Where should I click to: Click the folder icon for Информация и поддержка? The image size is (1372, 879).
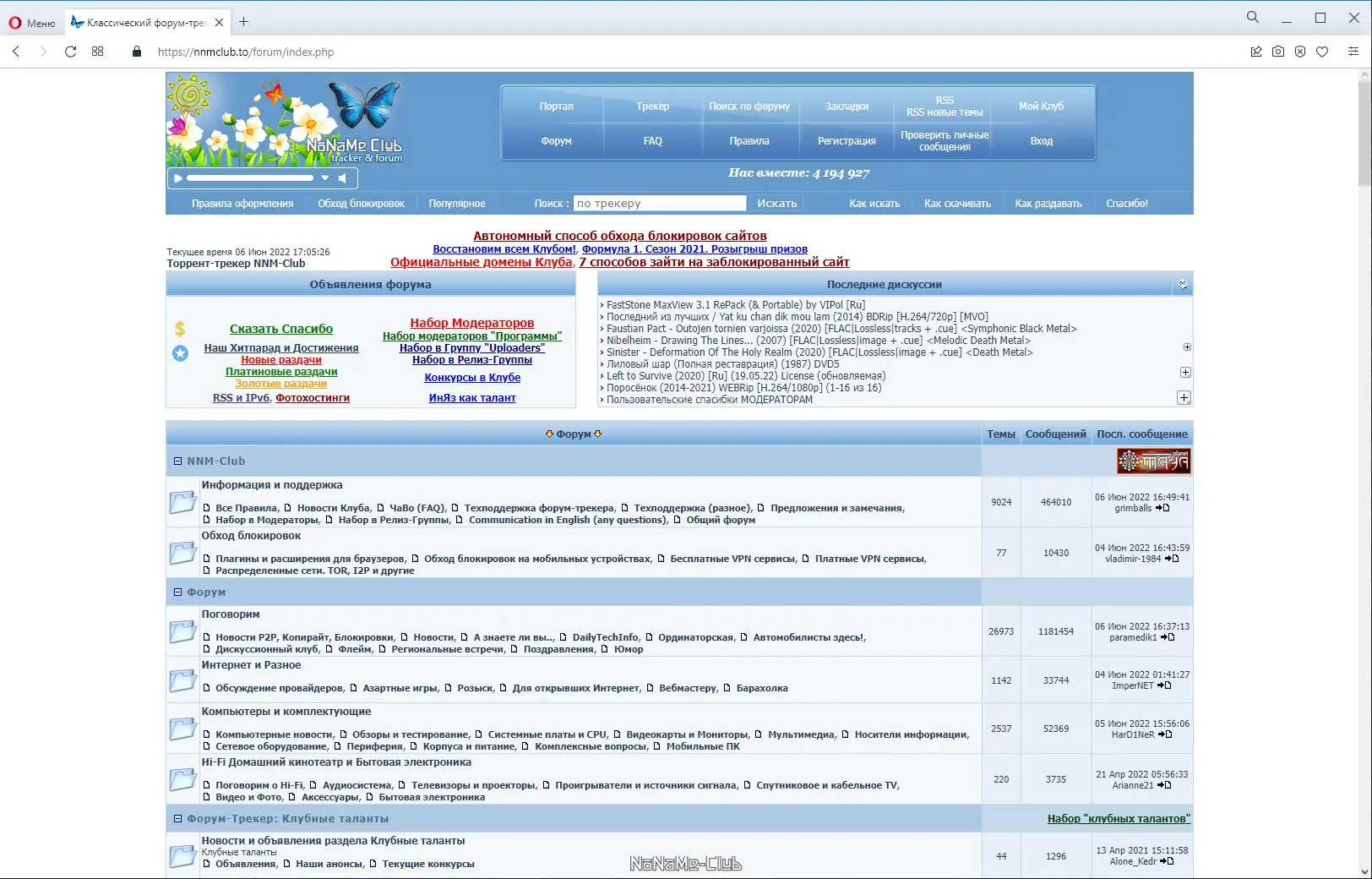(182, 502)
